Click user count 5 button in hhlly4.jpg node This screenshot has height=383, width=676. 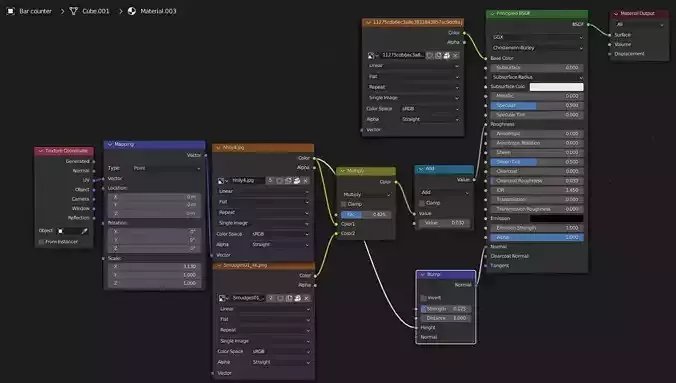pos(270,181)
